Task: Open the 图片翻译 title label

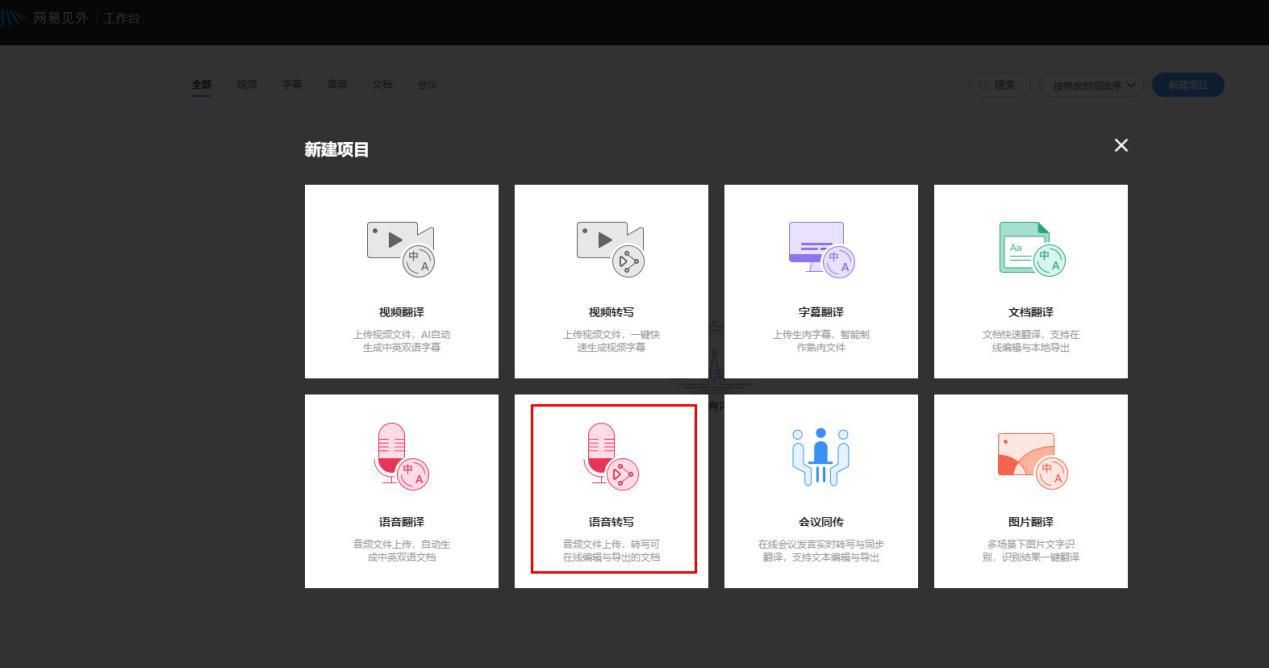Action: 1031,522
